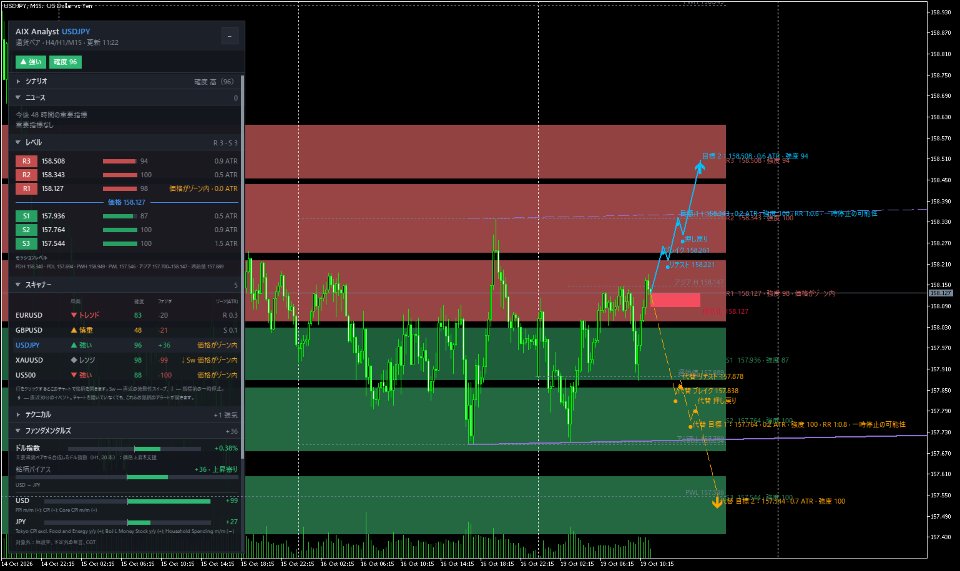Open the USDJPY row in the scanner
This screenshot has width=960, height=571.
126,345
